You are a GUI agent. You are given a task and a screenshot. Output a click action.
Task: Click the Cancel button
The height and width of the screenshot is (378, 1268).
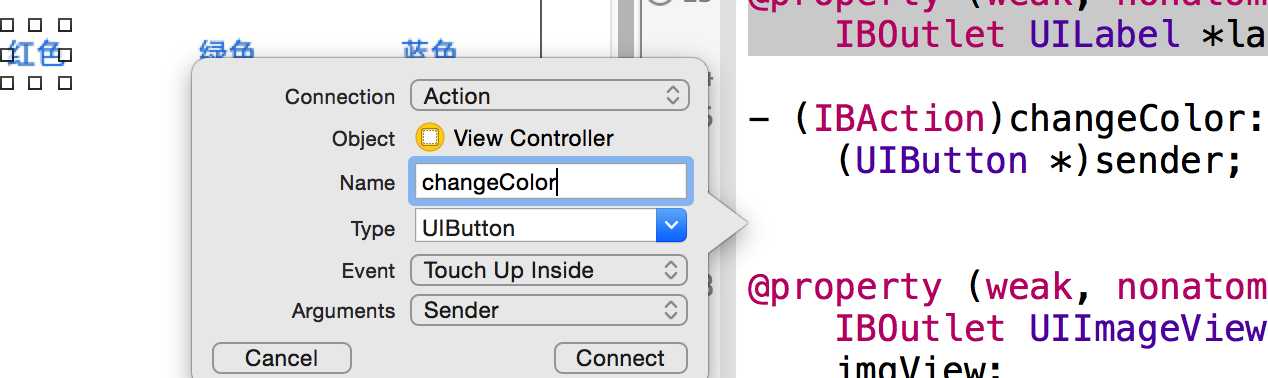(x=282, y=358)
